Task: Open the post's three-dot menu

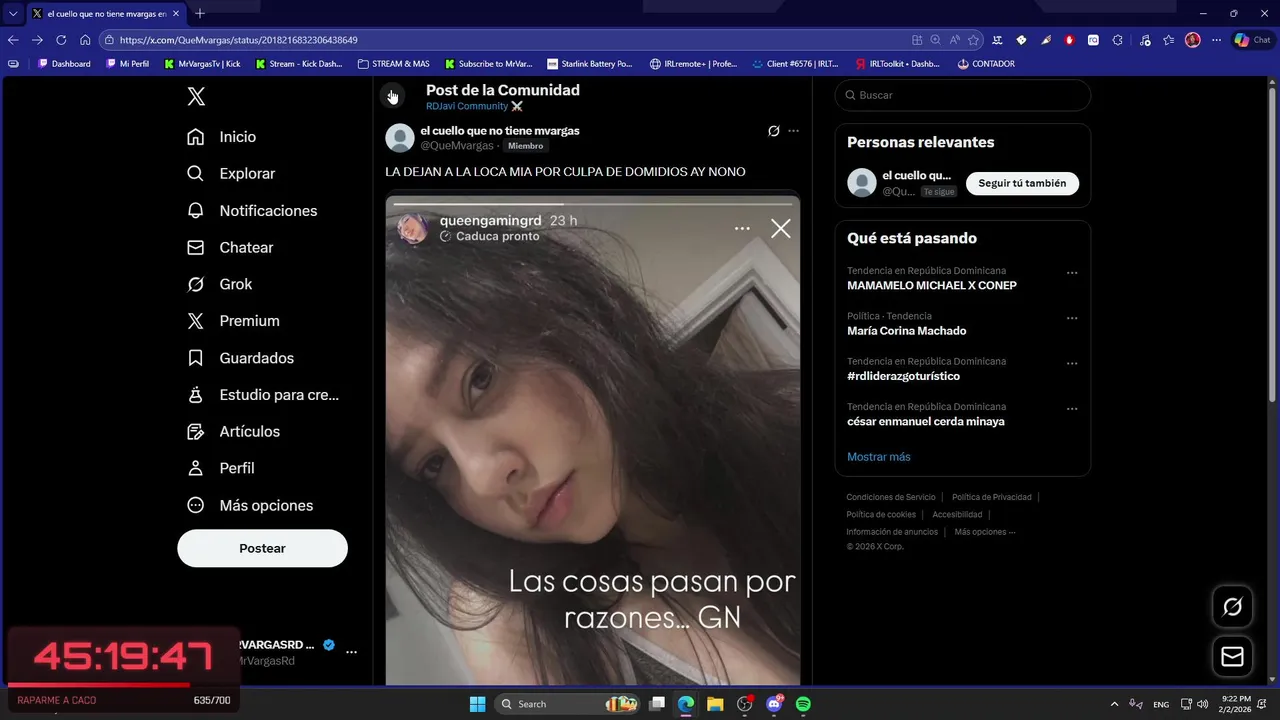Action: (794, 131)
